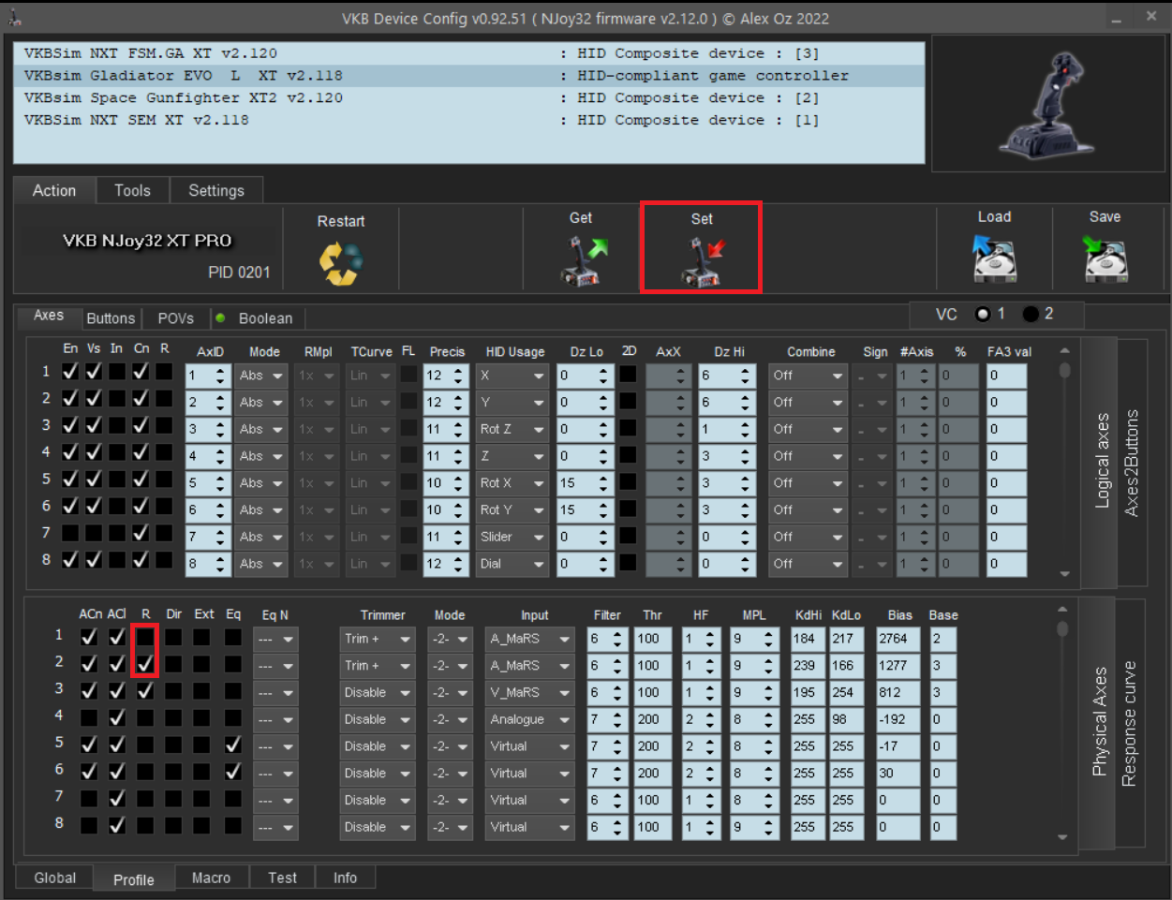Screen dimensions: 1172x900
Task: Open Trimmer dropdown for physical axis 1
Action: (377, 639)
